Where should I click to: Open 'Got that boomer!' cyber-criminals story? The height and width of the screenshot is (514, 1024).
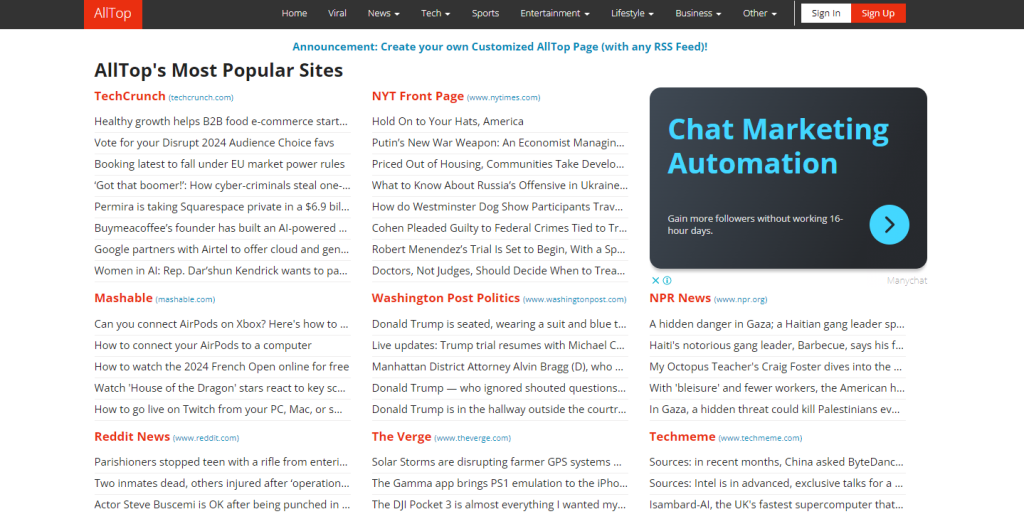pyautogui.click(x=222, y=185)
